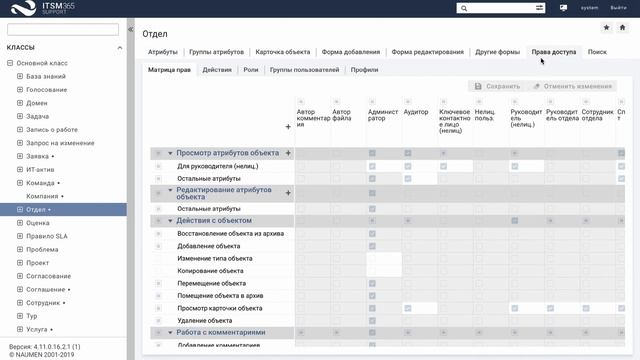Screen dimensions: 640x360
Task: Click the system user link
Action: 590,8
